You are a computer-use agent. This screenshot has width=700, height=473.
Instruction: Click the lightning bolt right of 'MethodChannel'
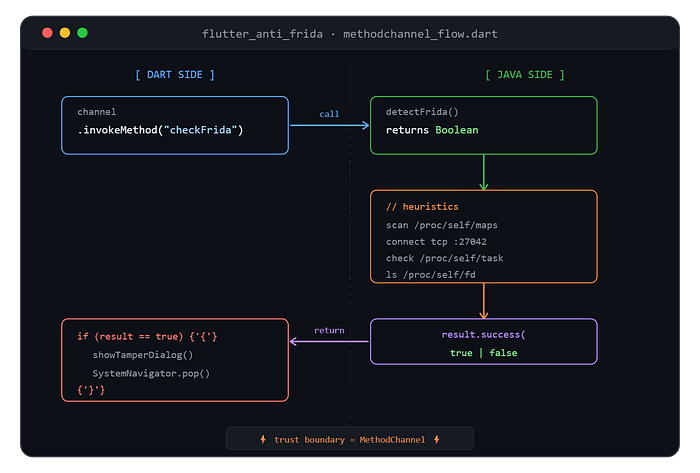coord(437,440)
